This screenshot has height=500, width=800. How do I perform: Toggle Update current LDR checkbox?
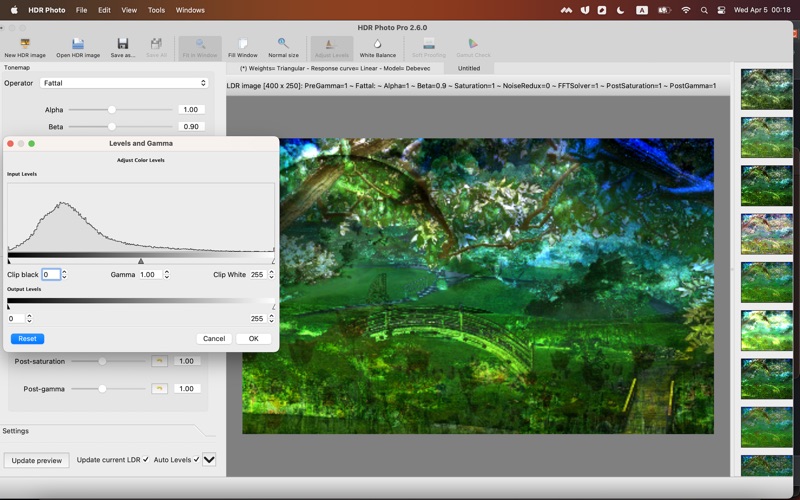pyautogui.click(x=145, y=460)
